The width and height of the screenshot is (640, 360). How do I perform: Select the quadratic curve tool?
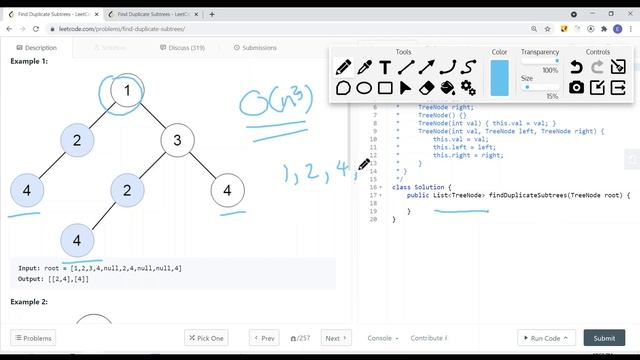[448, 67]
